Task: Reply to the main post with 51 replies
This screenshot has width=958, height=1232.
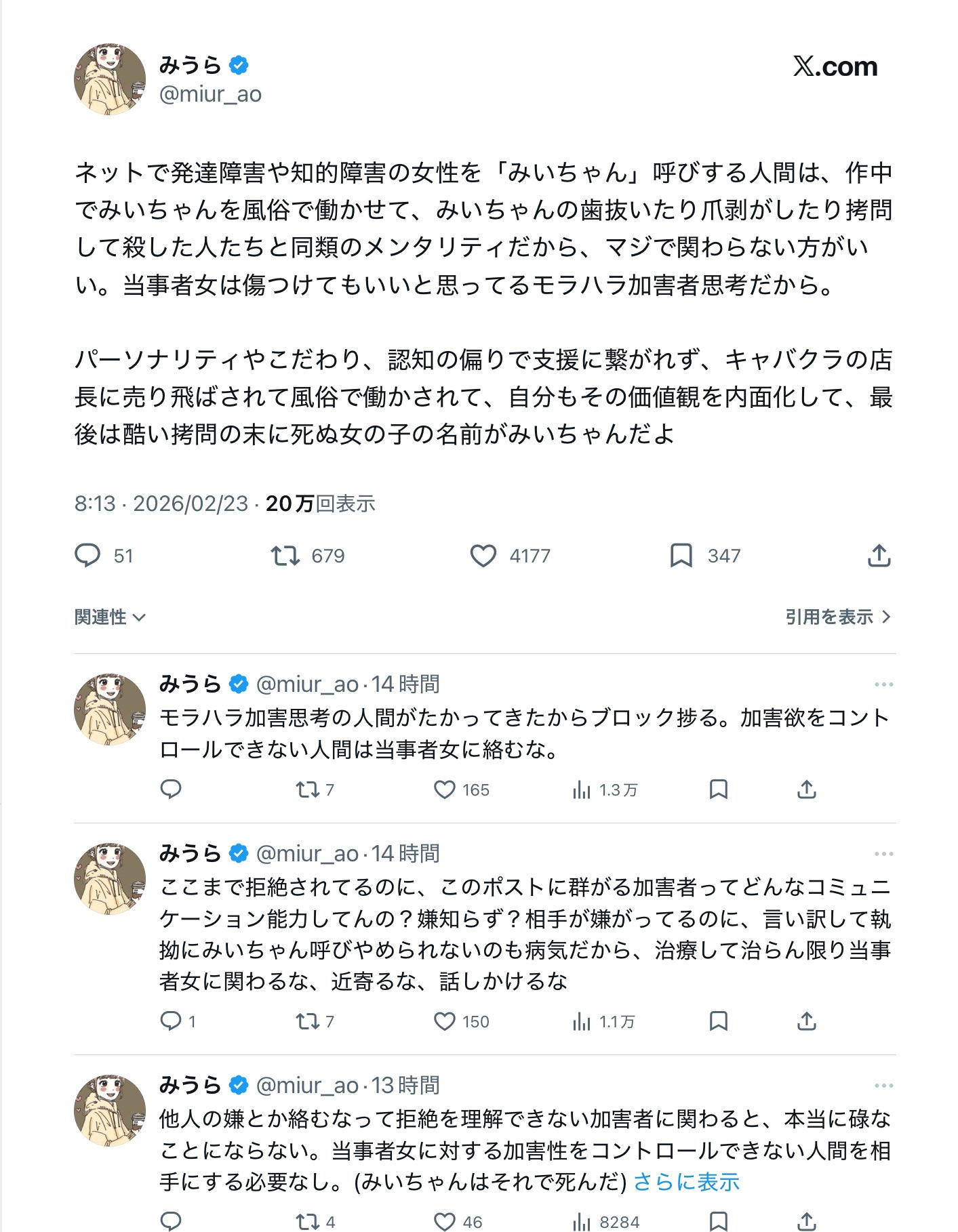Action: pos(87,556)
